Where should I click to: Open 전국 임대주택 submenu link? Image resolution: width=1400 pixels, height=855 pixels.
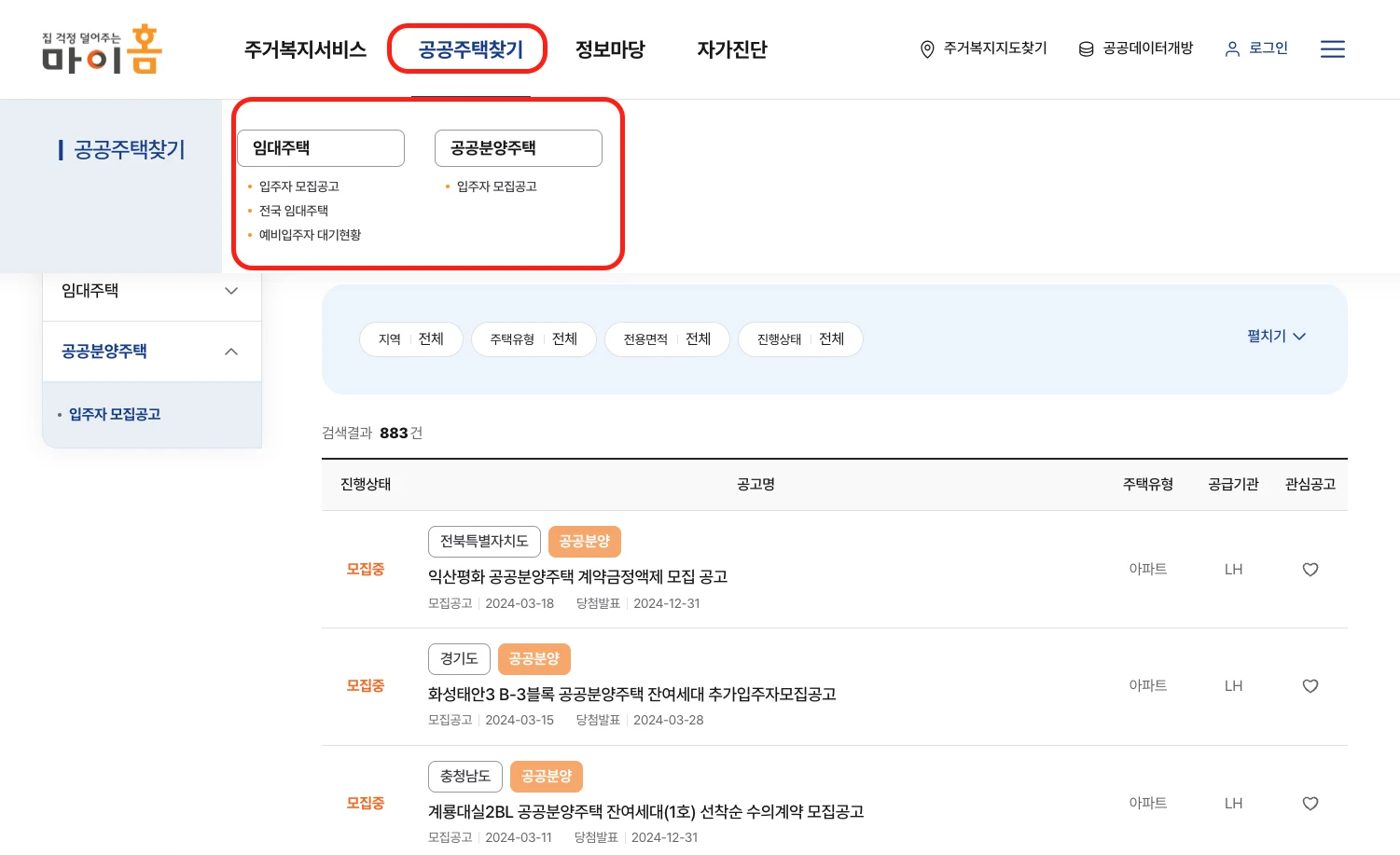click(293, 211)
